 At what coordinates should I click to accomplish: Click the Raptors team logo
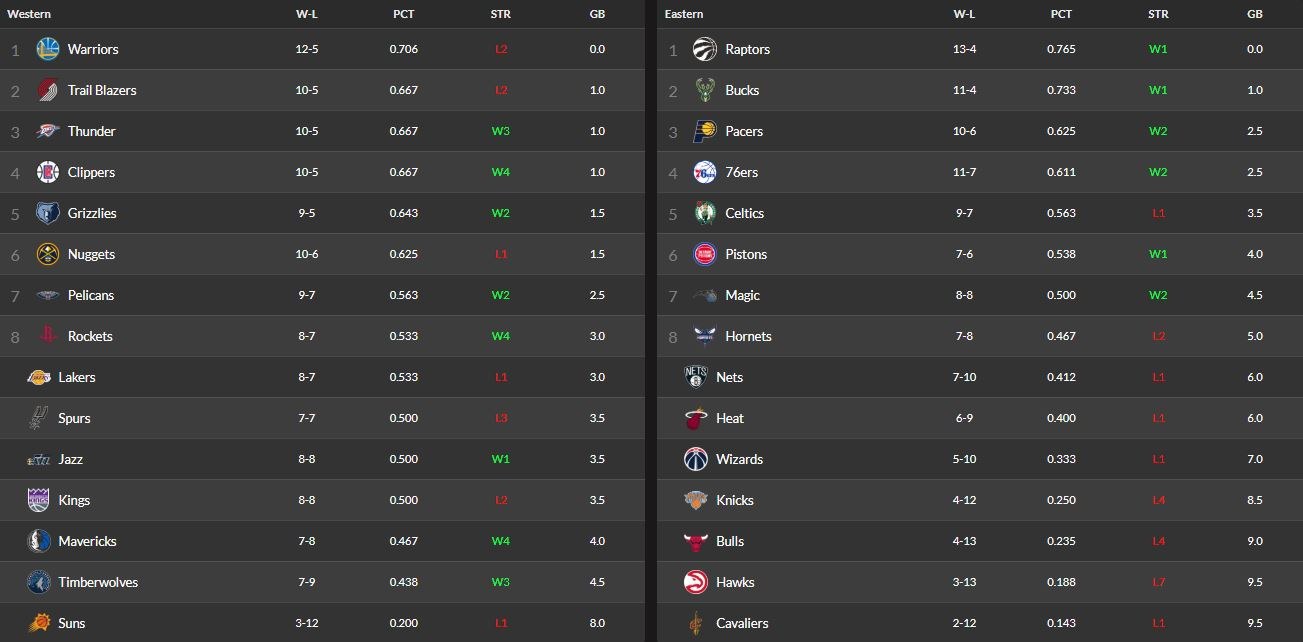click(x=705, y=49)
